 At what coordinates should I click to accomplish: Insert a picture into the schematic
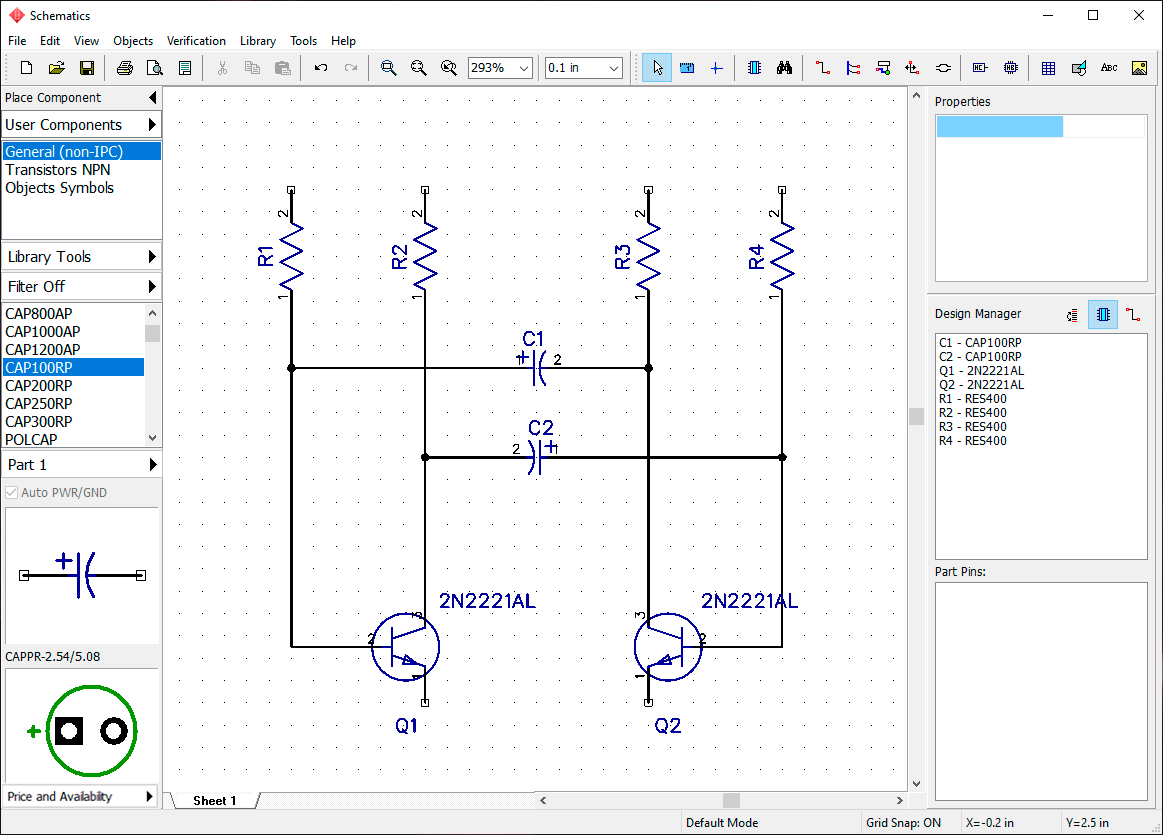(x=1139, y=67)
